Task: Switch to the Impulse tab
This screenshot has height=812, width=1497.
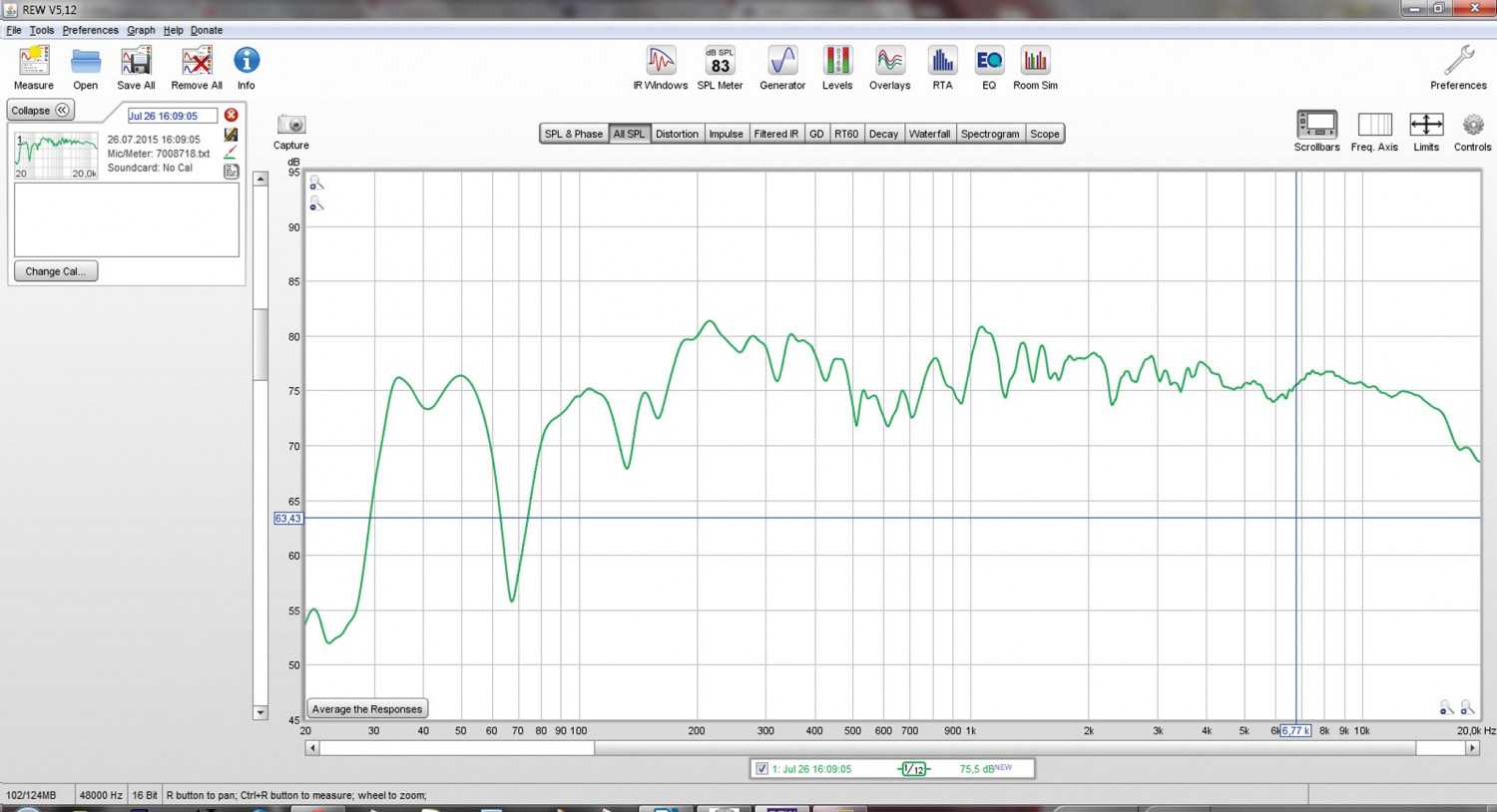Action: coord(727,134)
